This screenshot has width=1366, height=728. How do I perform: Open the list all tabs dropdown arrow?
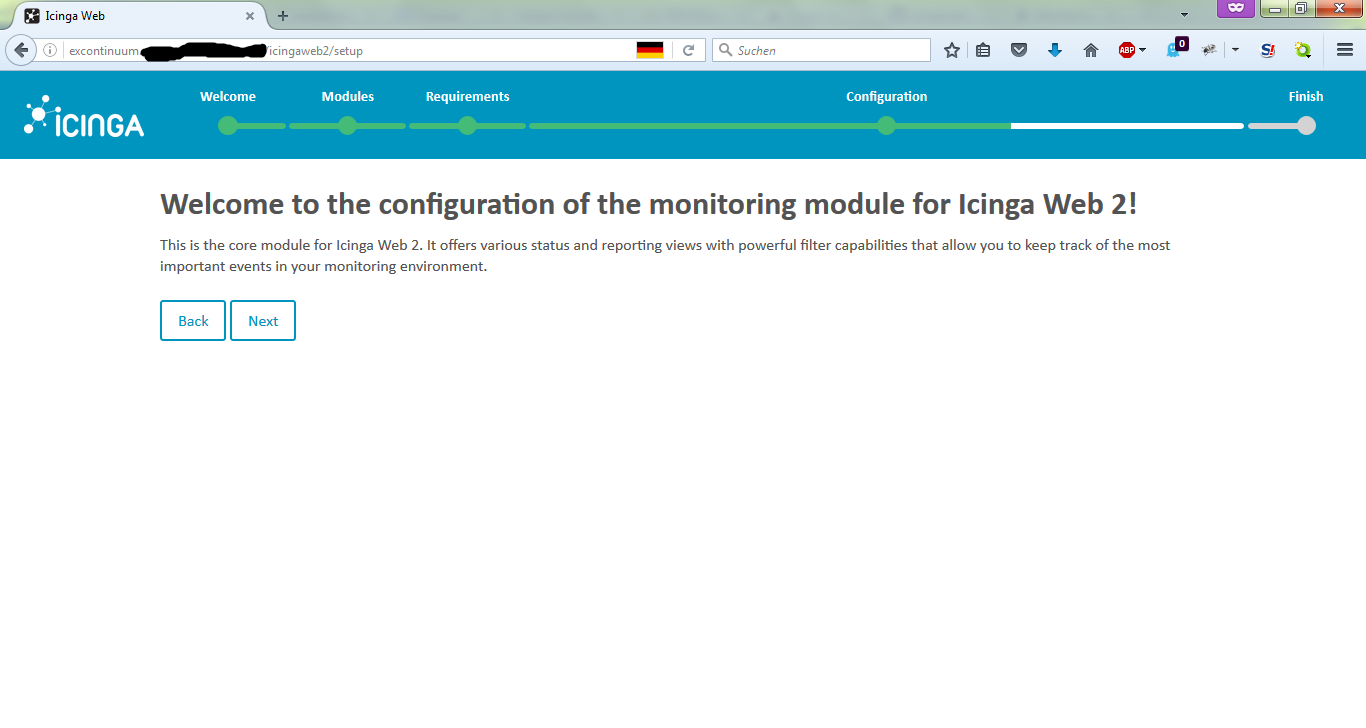1185,15
